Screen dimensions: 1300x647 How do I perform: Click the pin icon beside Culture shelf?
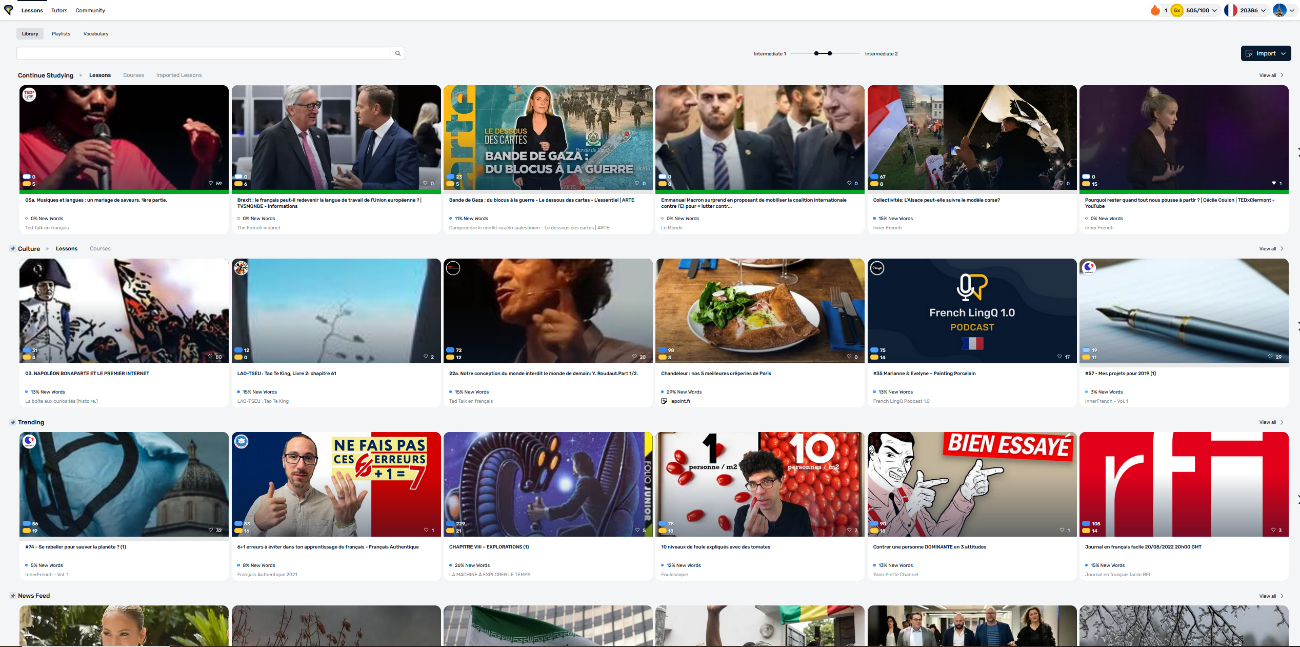(13, 249)
